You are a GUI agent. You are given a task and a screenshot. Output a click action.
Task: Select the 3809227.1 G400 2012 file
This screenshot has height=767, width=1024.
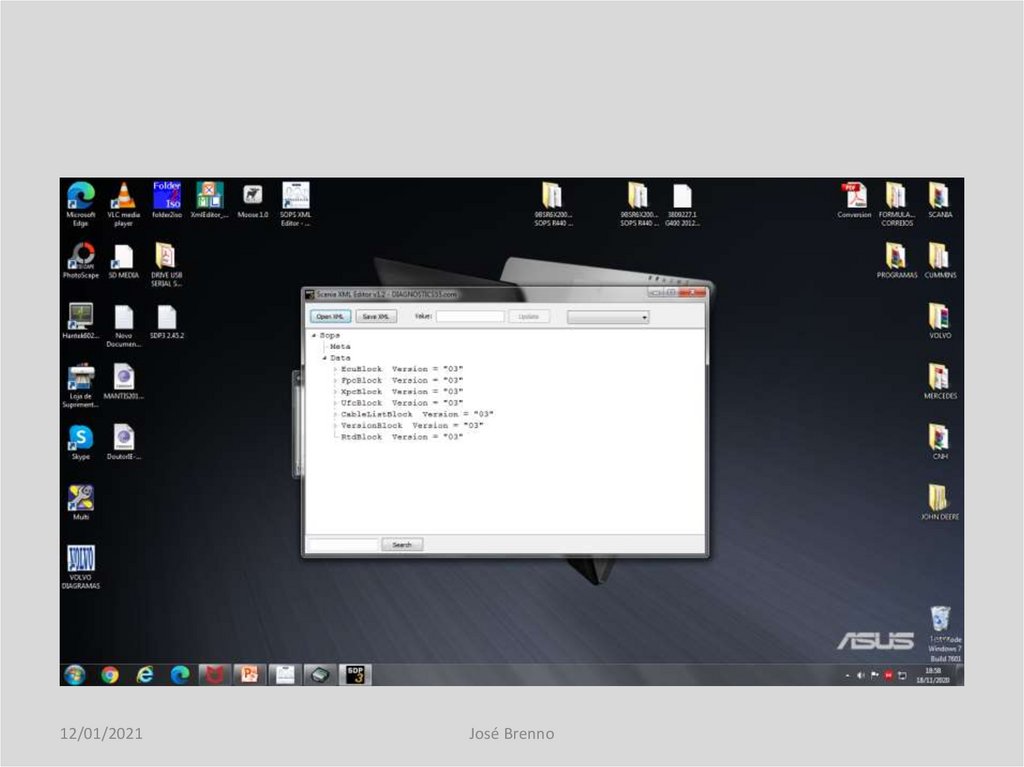[682, 205]
